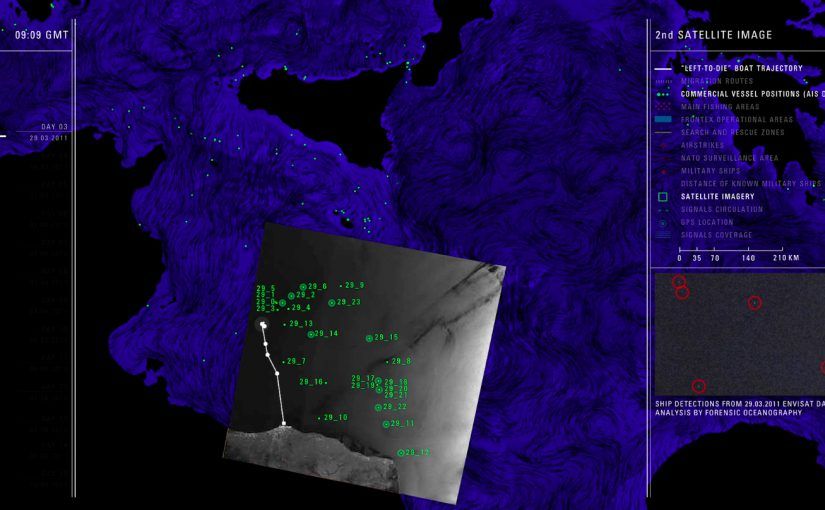Image resolution: width=825 pixels, height=510 pixels.
Task: Click the blue Frontex areas legend swatch
Action: pyautogui.click(x=663, y=119)
